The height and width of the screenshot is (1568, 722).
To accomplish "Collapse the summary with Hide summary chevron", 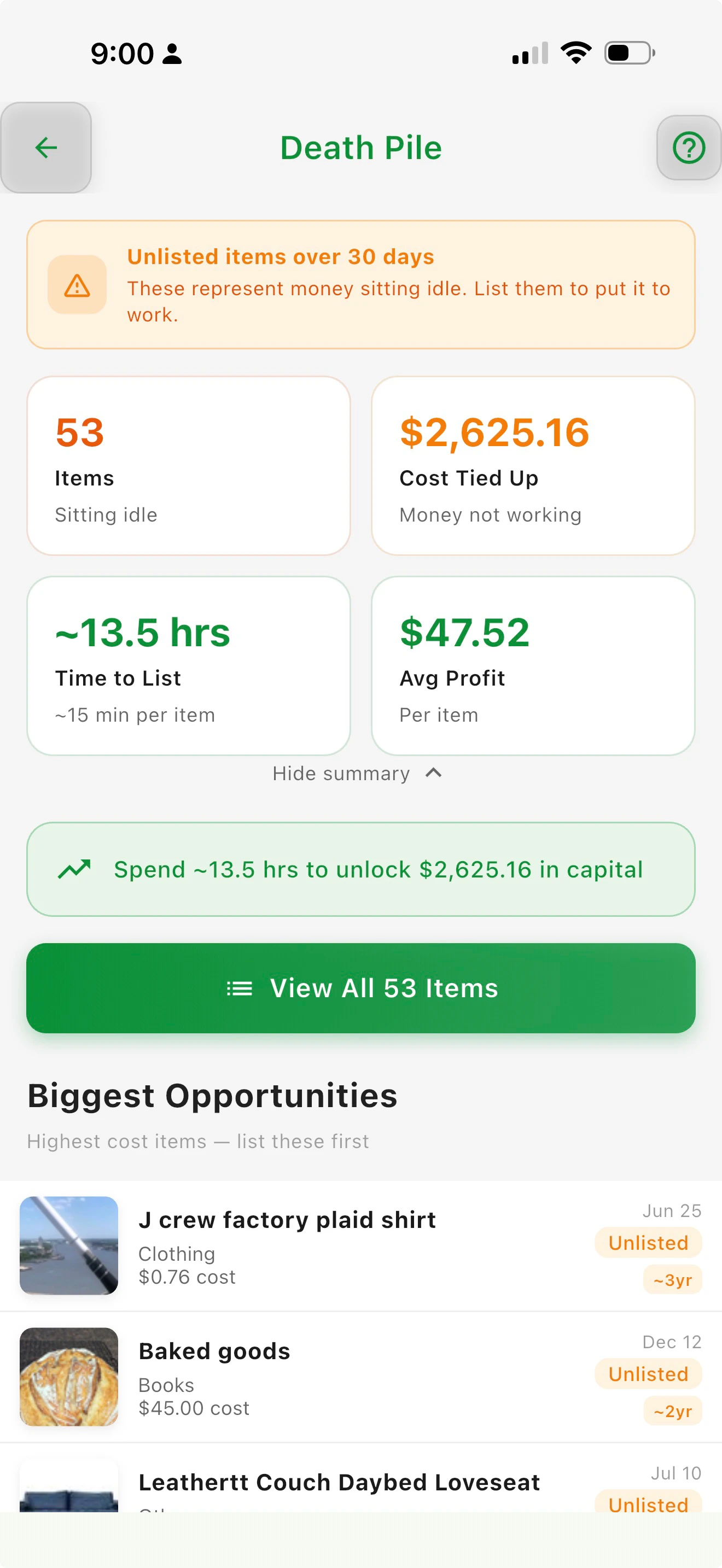I will (433, 773).
